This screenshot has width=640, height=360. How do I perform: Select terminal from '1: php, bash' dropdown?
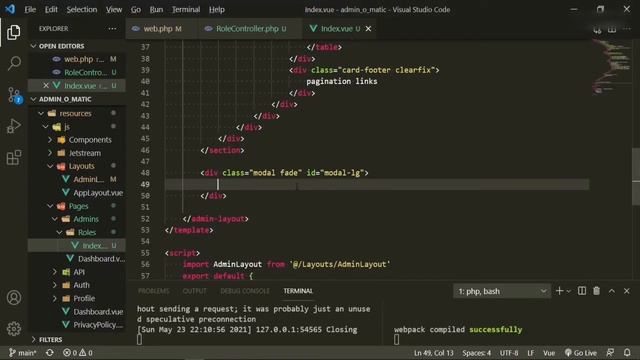pos(502,291)
